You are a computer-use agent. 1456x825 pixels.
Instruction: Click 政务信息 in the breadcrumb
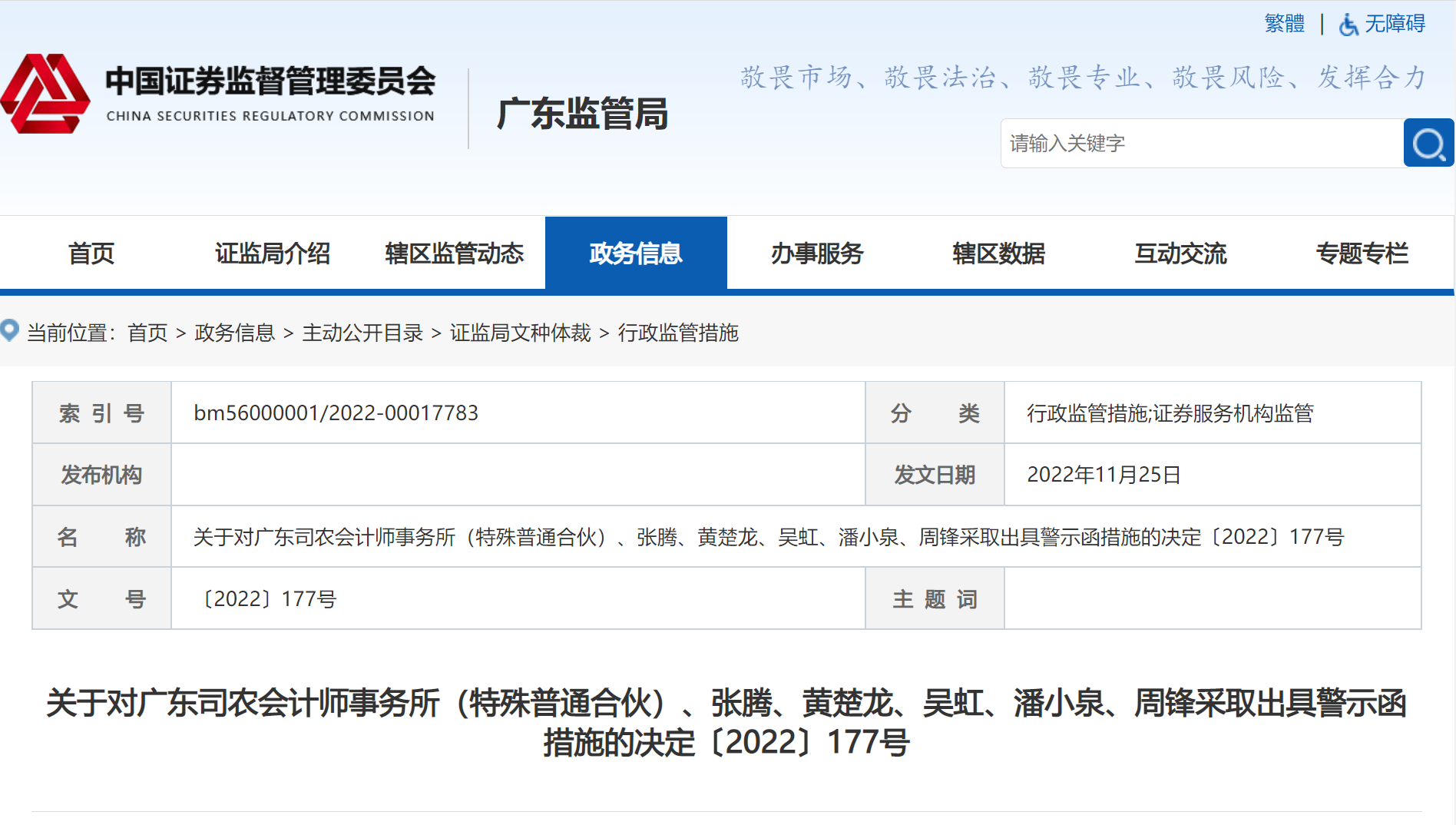point(235,333)
